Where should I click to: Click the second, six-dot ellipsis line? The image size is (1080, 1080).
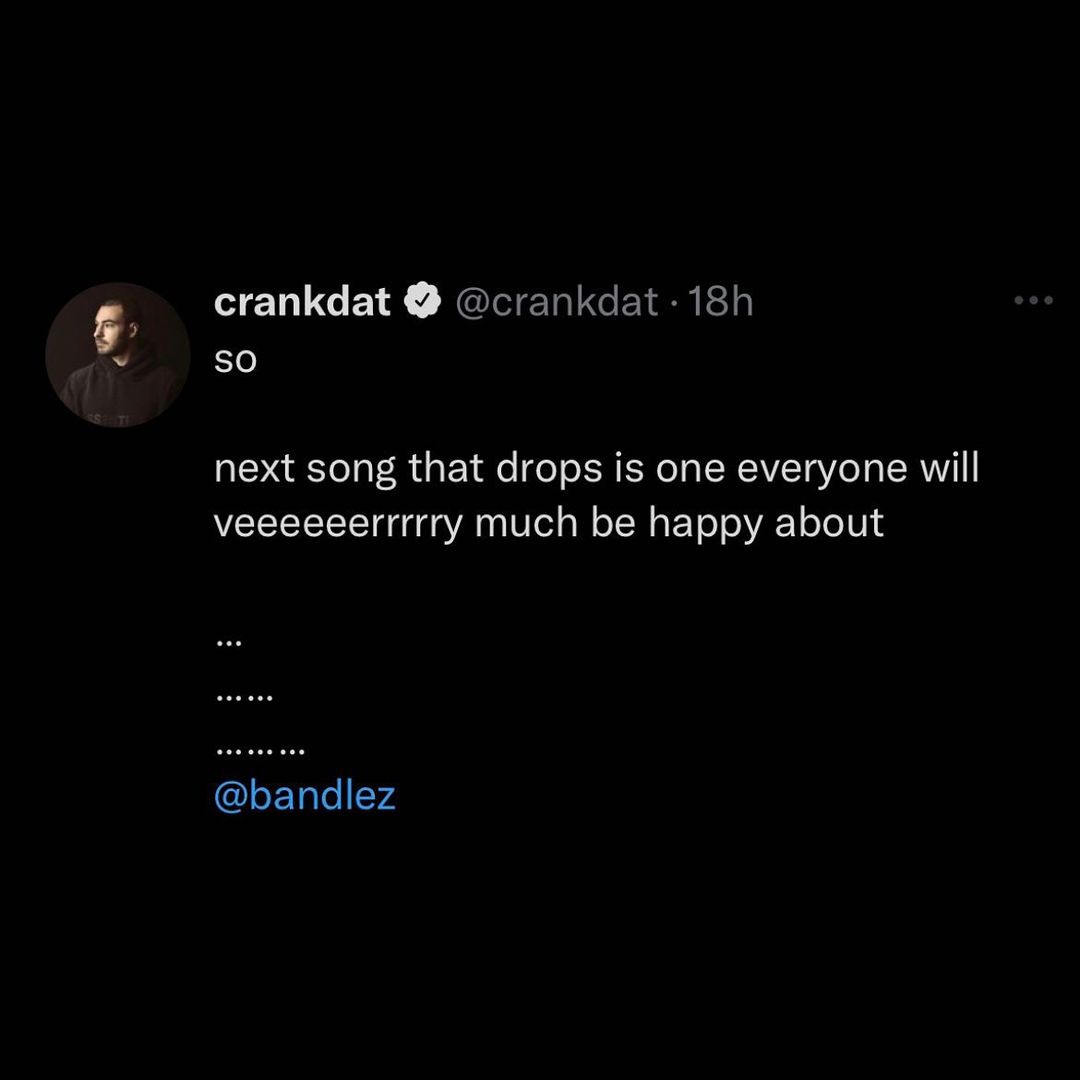pyautogui.click(x=244, y=697)
